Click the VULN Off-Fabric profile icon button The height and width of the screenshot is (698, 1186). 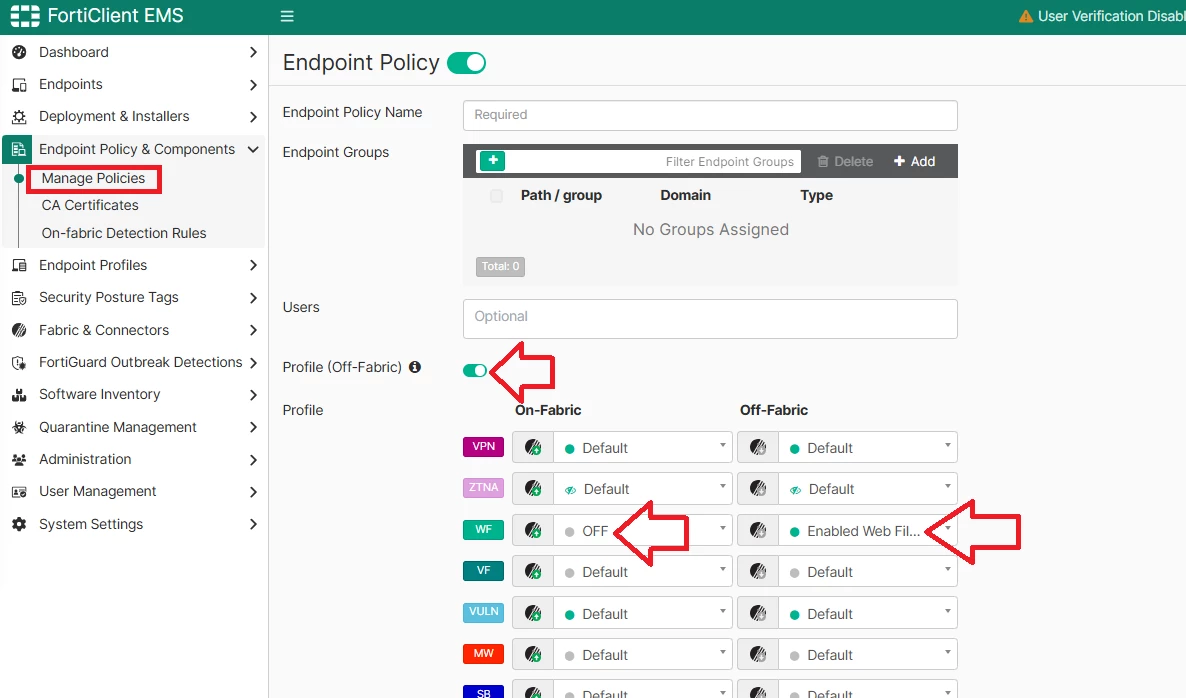(x=758, y=613)
